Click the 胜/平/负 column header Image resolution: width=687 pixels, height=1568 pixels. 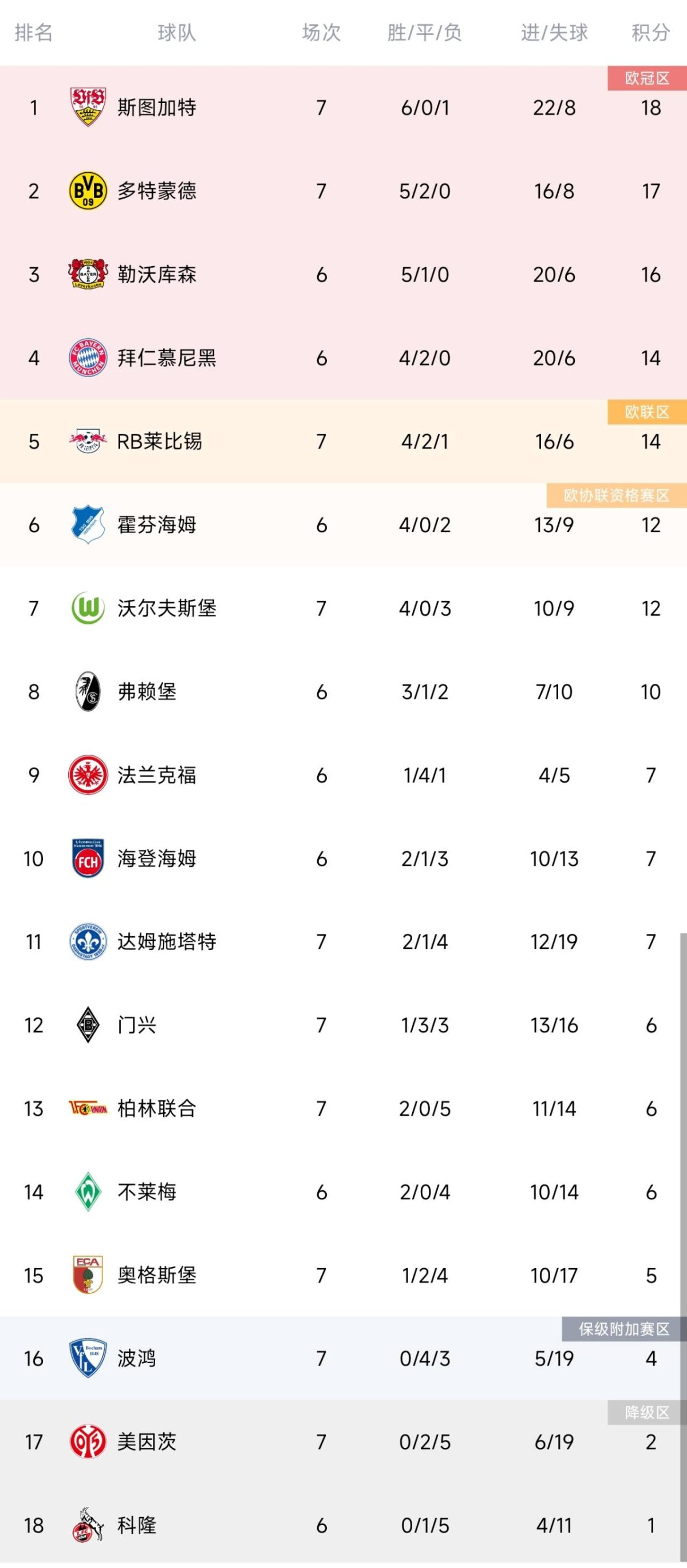tap(424, 32)
